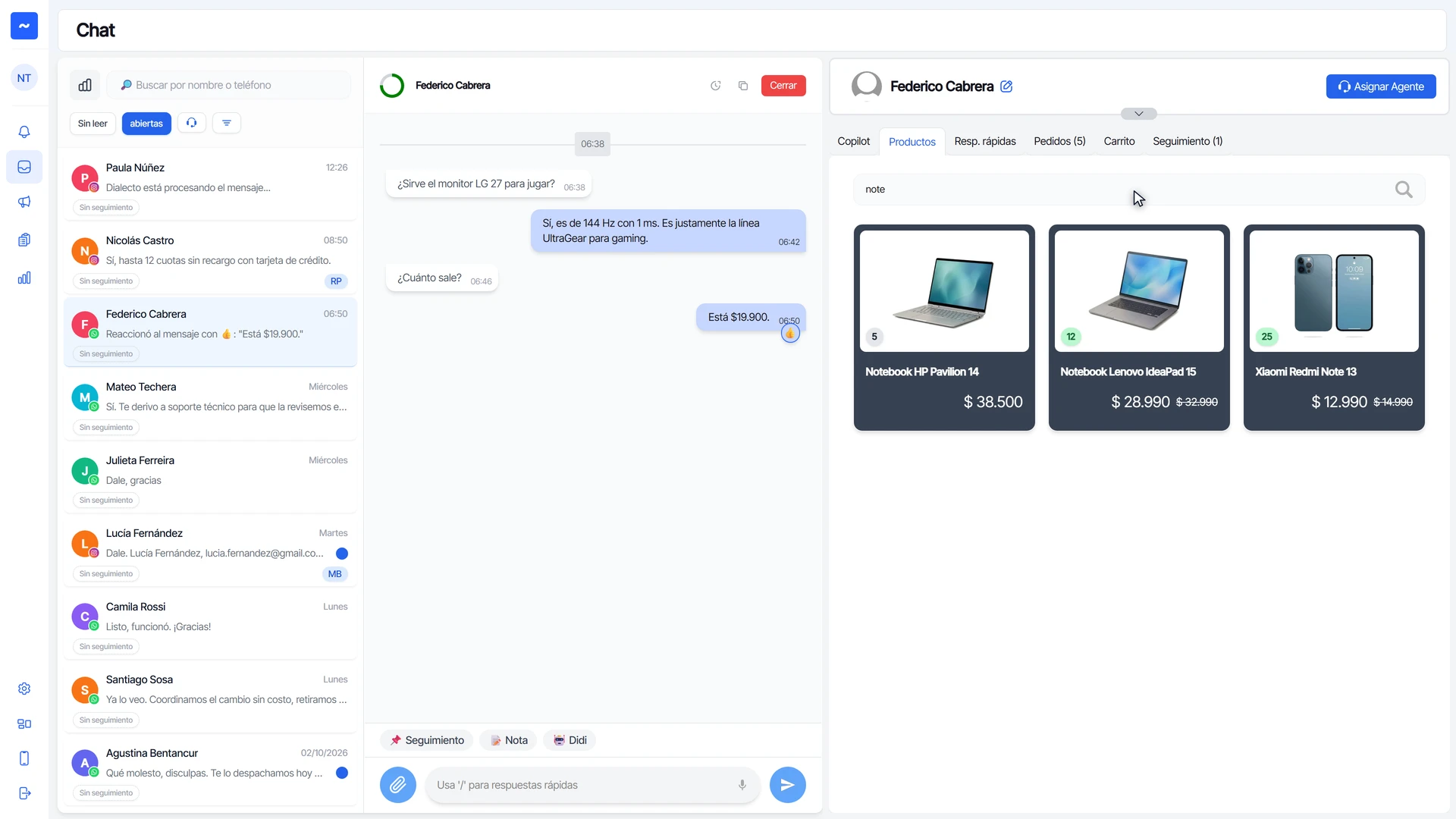The height and width of the screenshot is (819, 1456).
Task: Edit Federico Cabrera's contact name
Action: (x=1006, y=86)
